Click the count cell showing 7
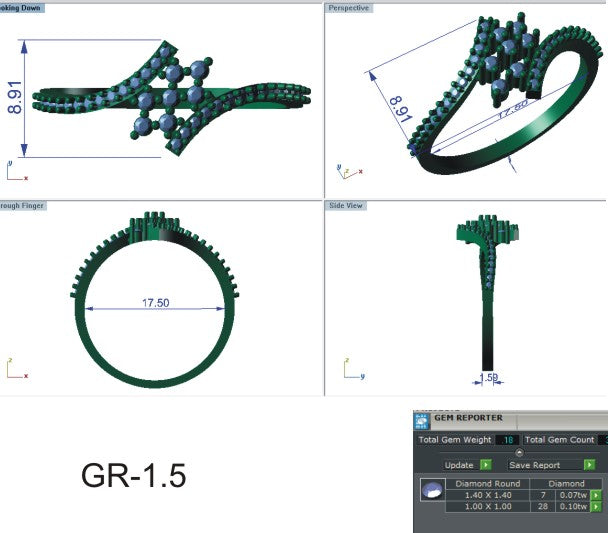The width and height of the screenshot is (608, 533). 543,495
